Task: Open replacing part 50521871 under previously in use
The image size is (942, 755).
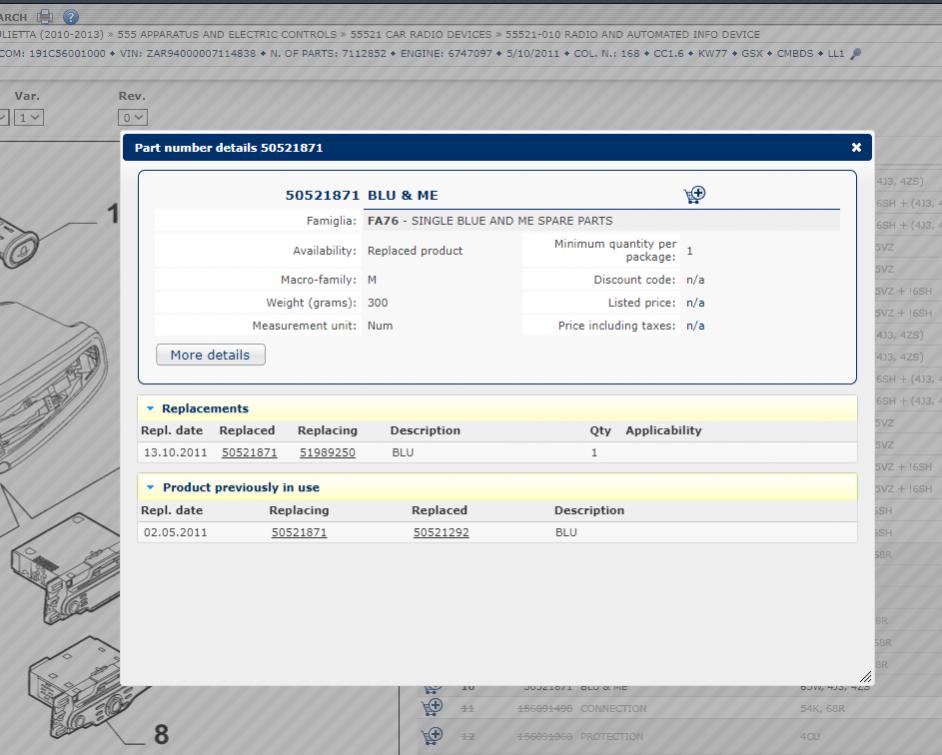Action: pyautogui.click(x=299, y=532)
